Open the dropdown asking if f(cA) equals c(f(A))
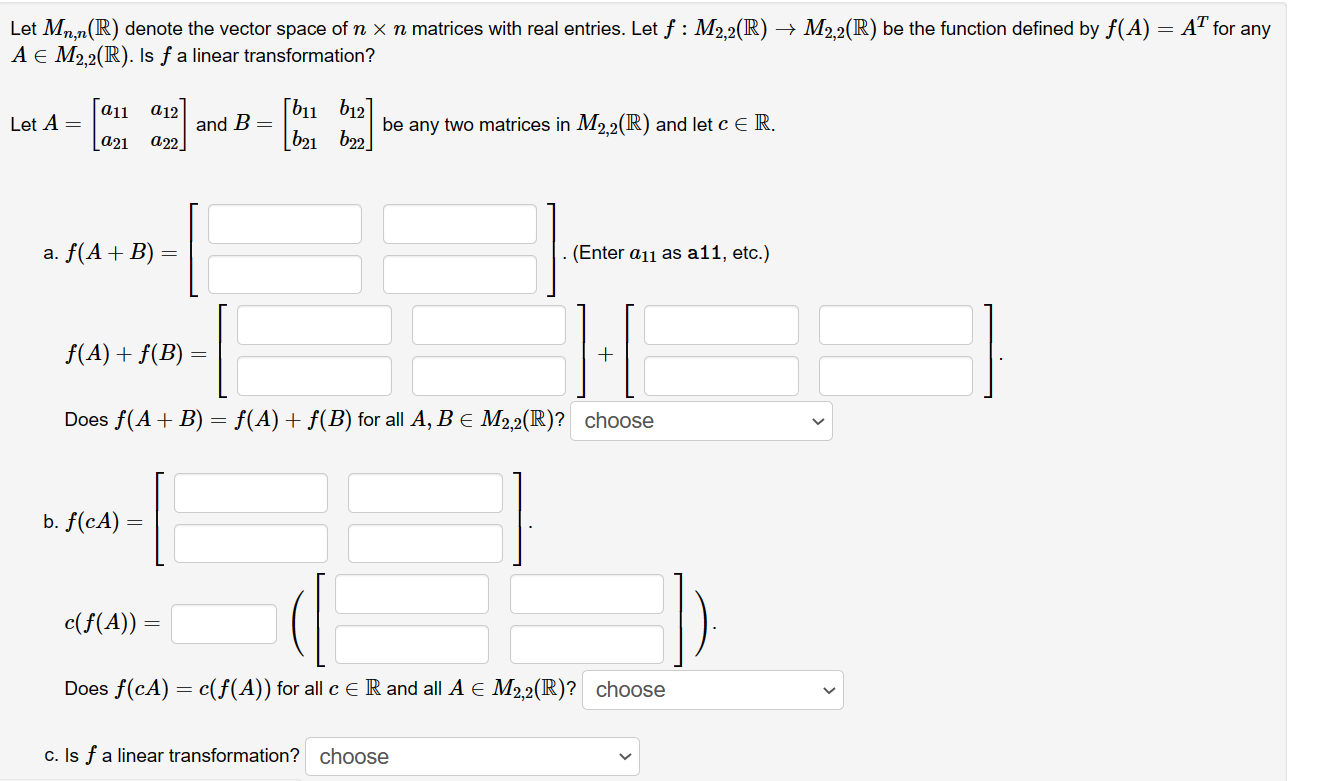Viewport: 1321px width, 781px height. (712, 689)
